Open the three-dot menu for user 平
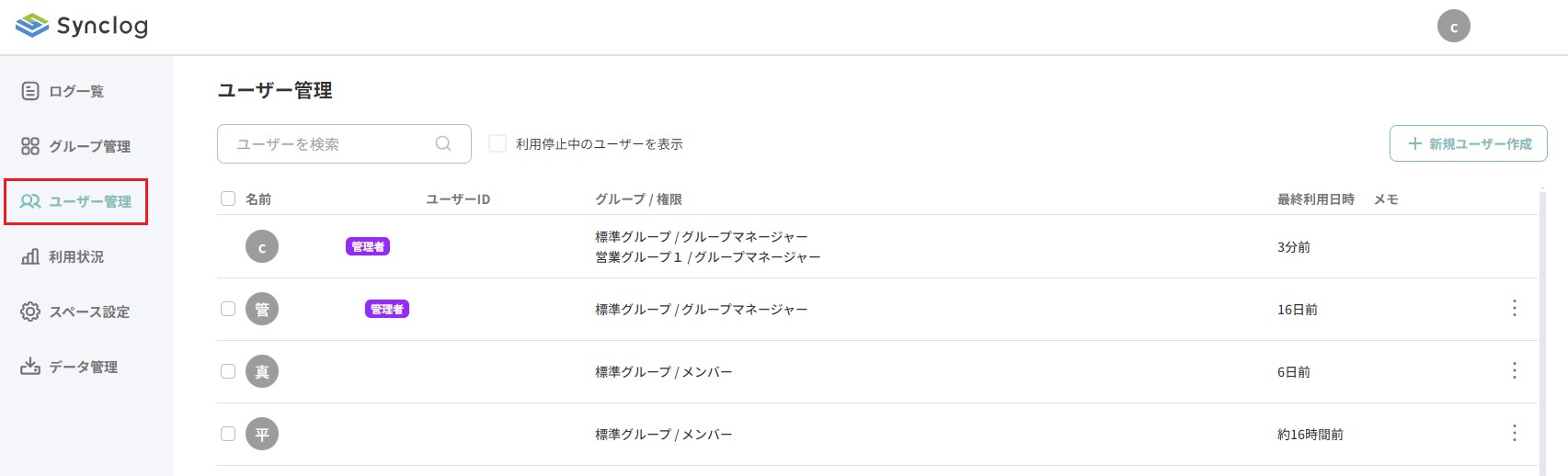 coord(1514,433)
